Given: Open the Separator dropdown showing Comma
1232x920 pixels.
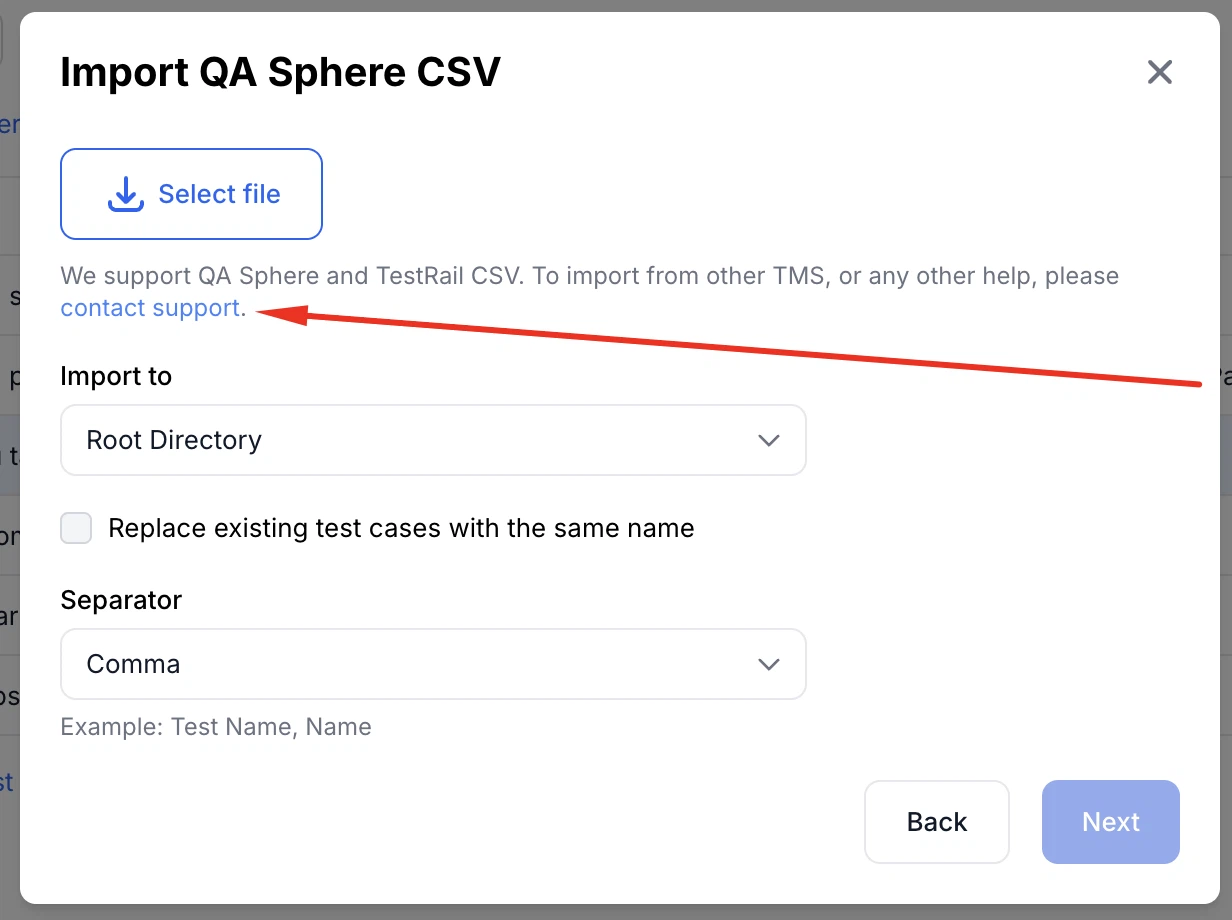Looking at the screenshot, I should click(433, 664).
